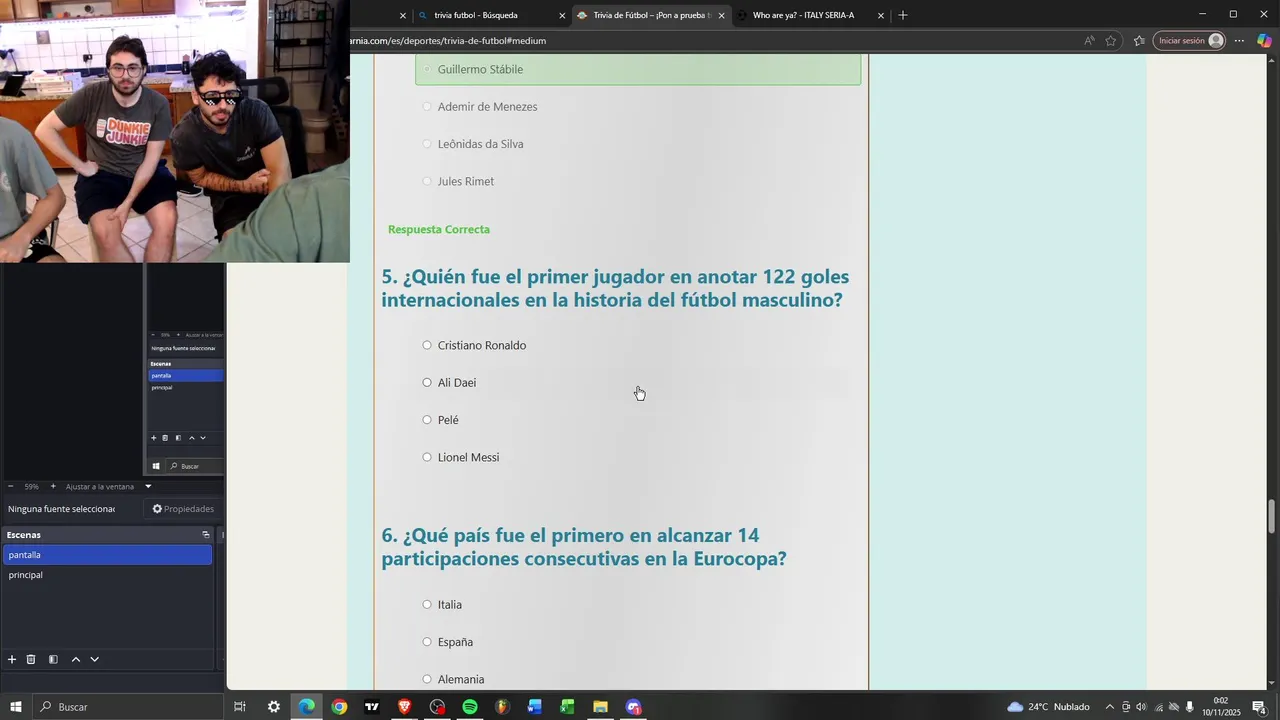1280x720 pixels.
Task: Close the Trivia de Fútbol tab
Action: [721, 15]
